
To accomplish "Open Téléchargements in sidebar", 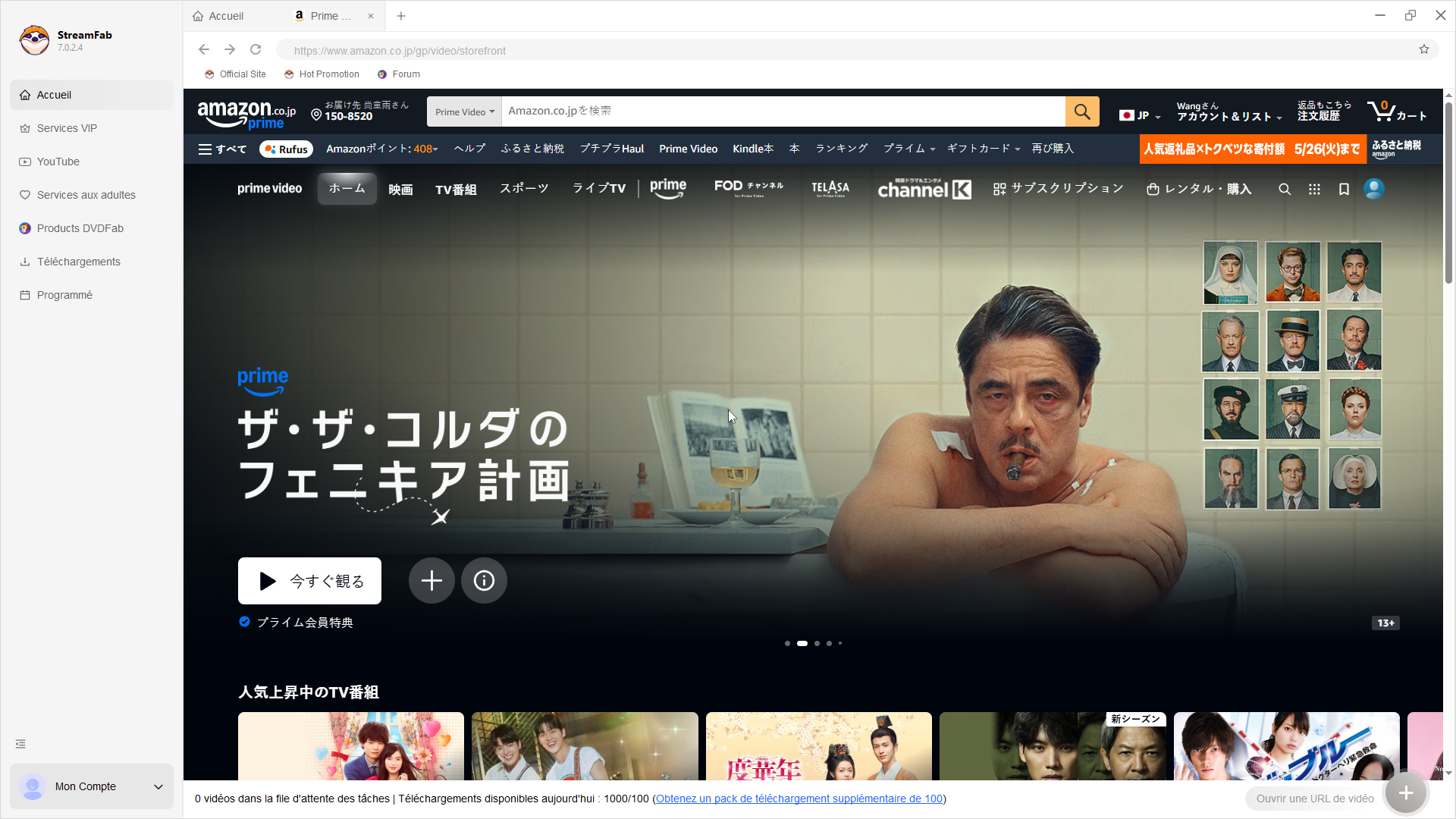I will [x=92, y=262].
